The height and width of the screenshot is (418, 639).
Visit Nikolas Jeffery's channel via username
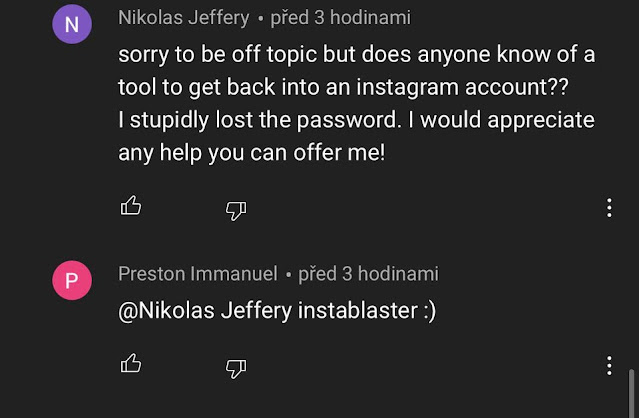[183, 18]
